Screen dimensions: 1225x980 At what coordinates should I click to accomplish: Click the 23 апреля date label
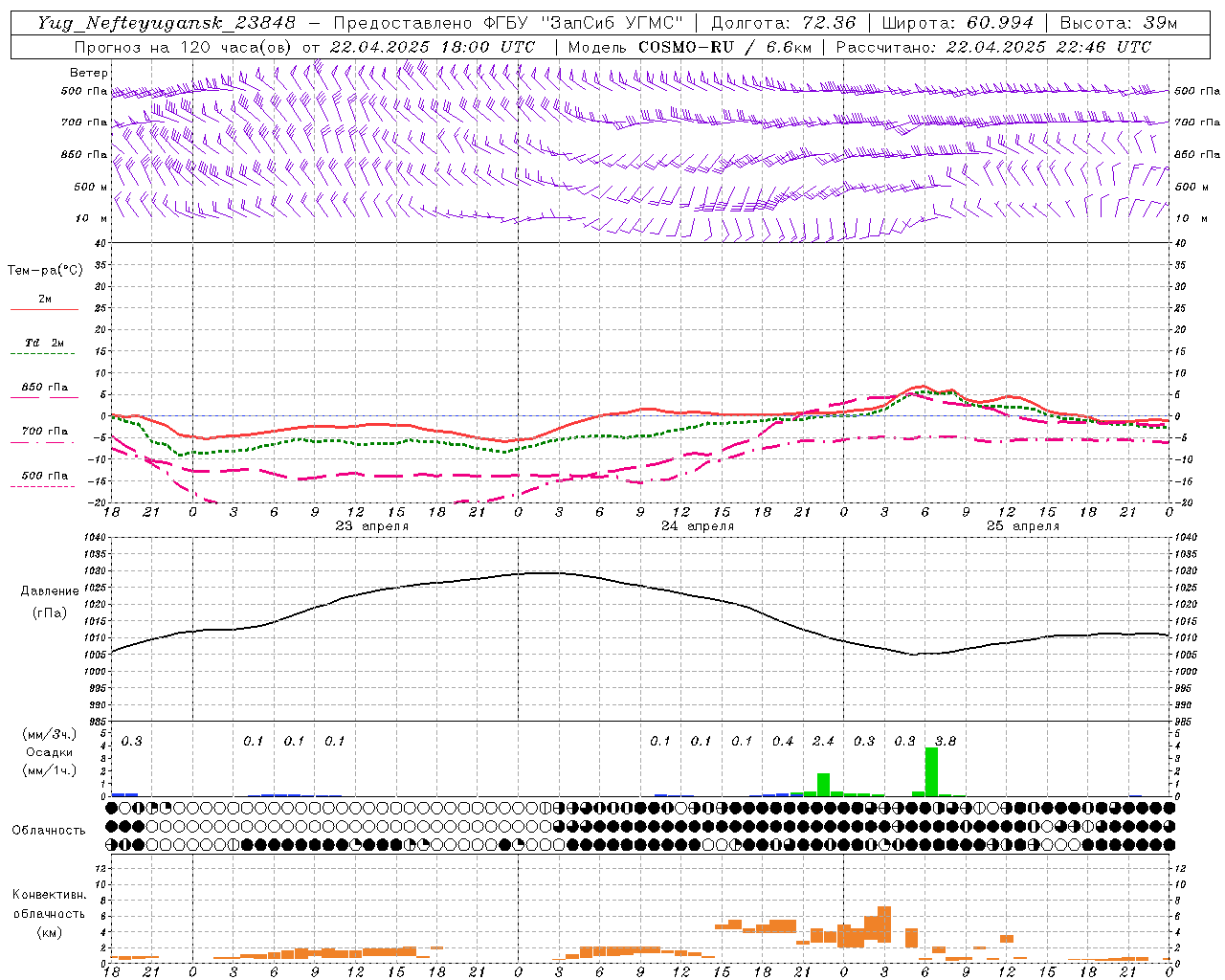click(x=371, y=526)
